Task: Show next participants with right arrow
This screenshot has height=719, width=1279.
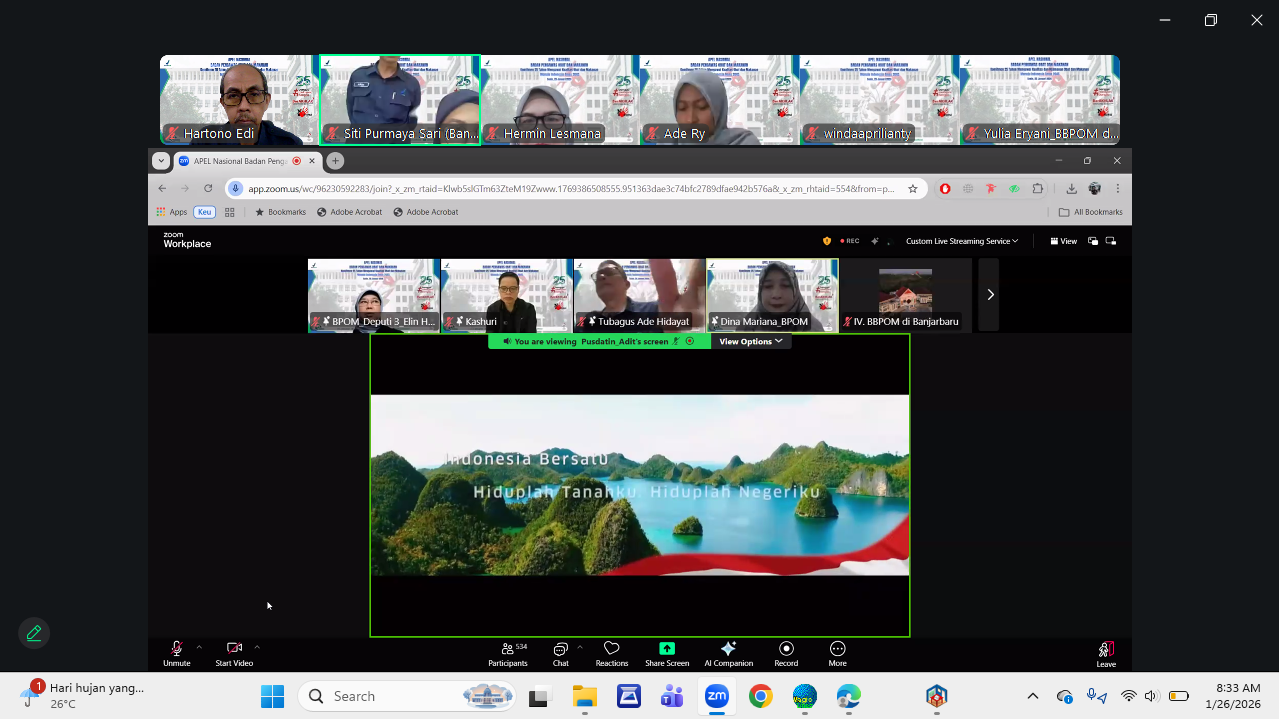Action: pos(990,294)
